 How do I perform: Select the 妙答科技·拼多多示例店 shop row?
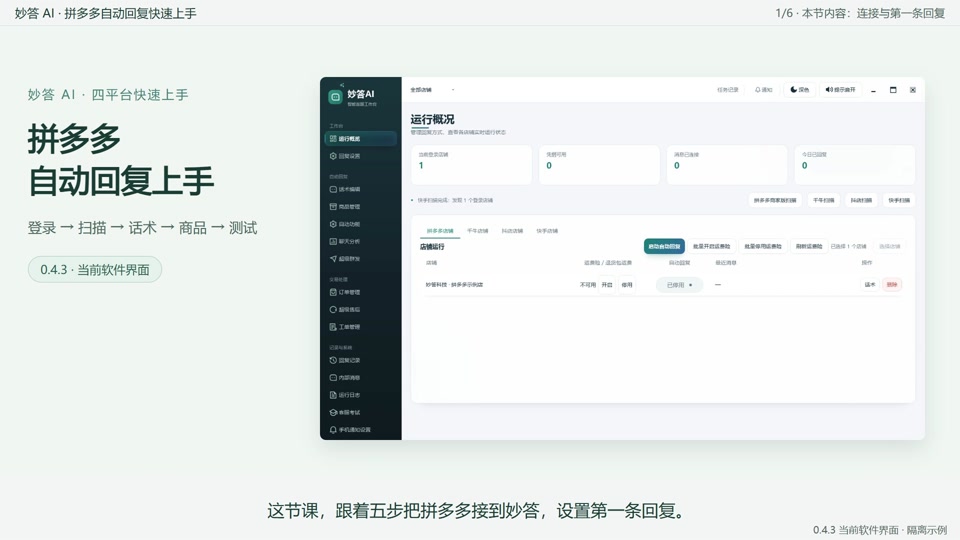(x=663, y=285)
